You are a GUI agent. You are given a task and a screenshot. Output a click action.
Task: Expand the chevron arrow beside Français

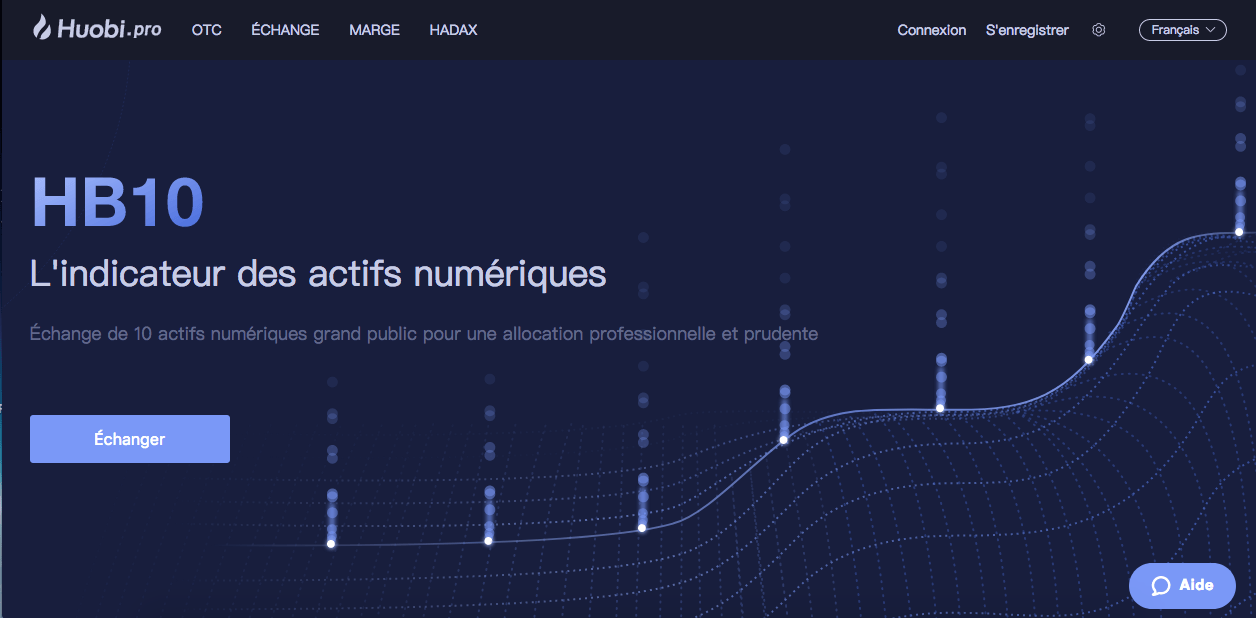(1211, 30)
